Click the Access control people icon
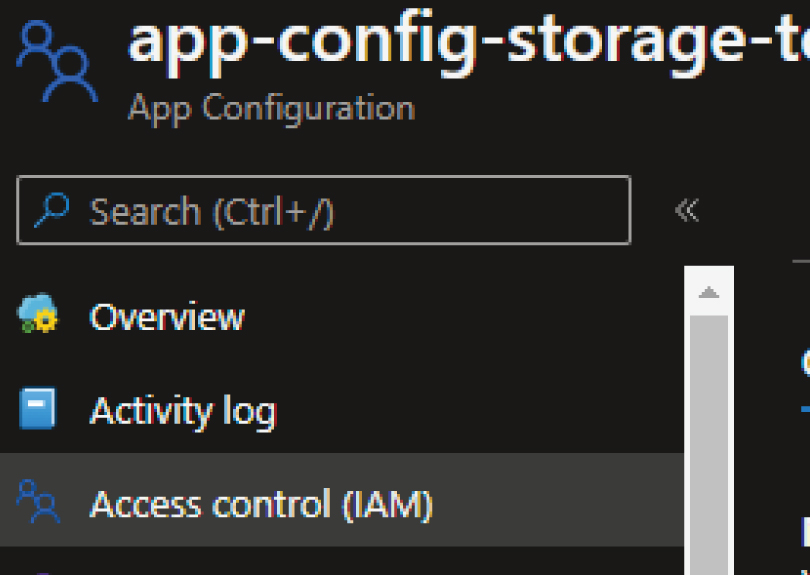This screenshot has height=575, width=810. tap(38, 501)
